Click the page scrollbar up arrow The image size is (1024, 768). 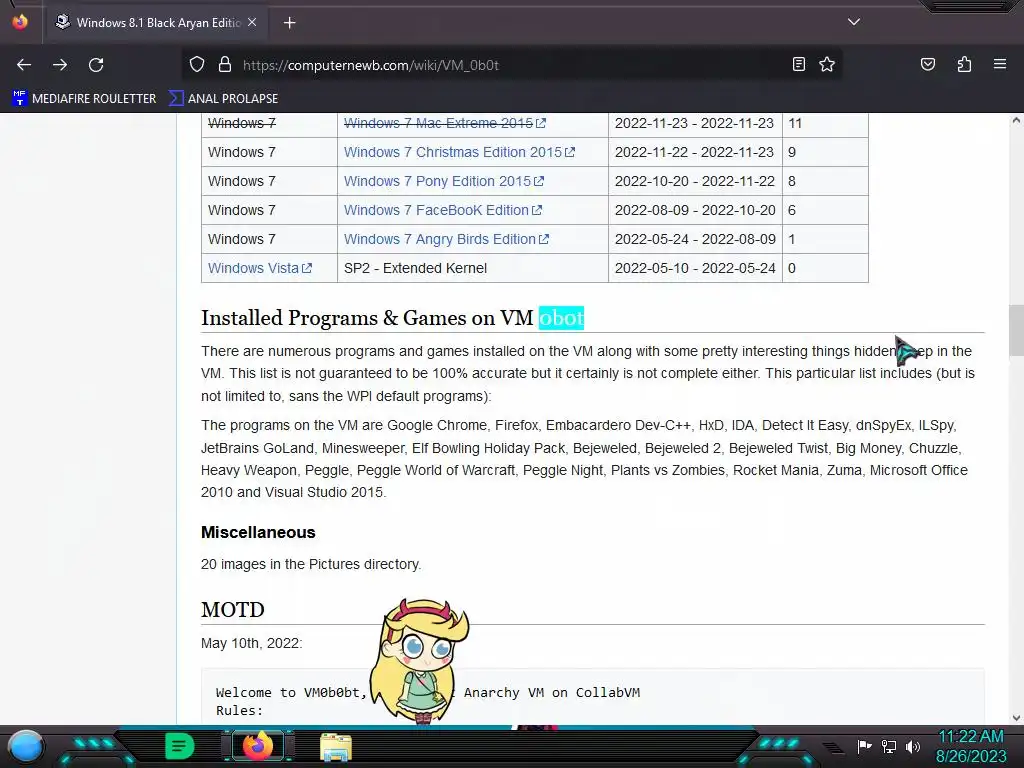1016,120
